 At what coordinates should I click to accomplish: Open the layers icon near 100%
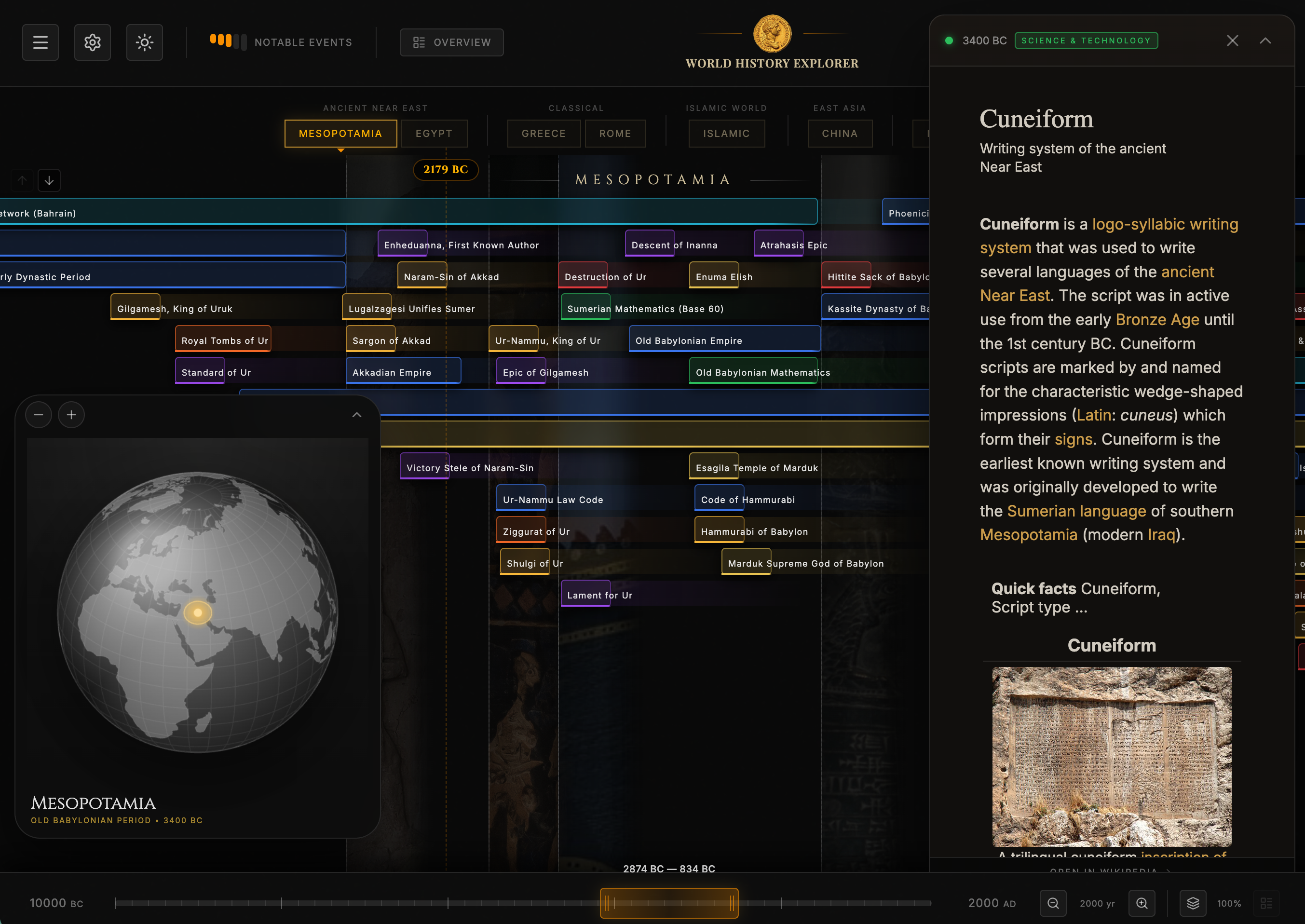[1192, 903]
